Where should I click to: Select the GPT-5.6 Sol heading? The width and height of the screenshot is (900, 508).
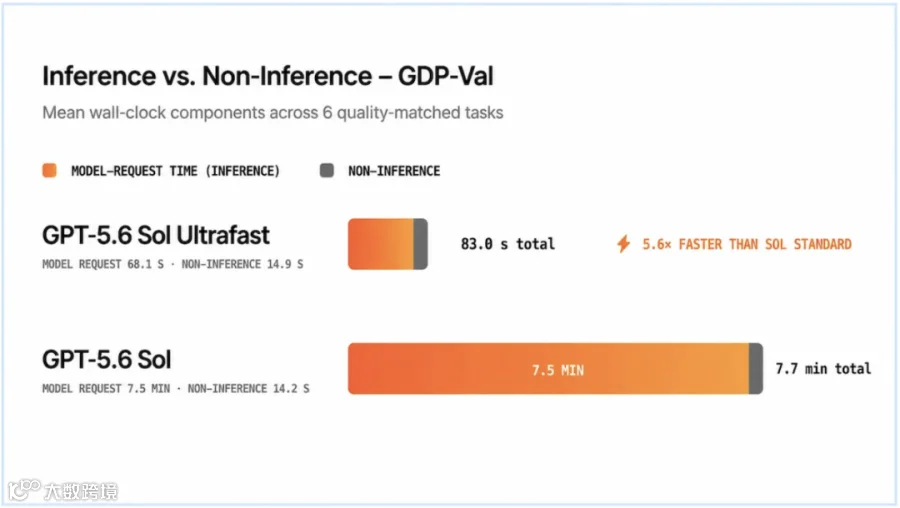pos(106,359)
